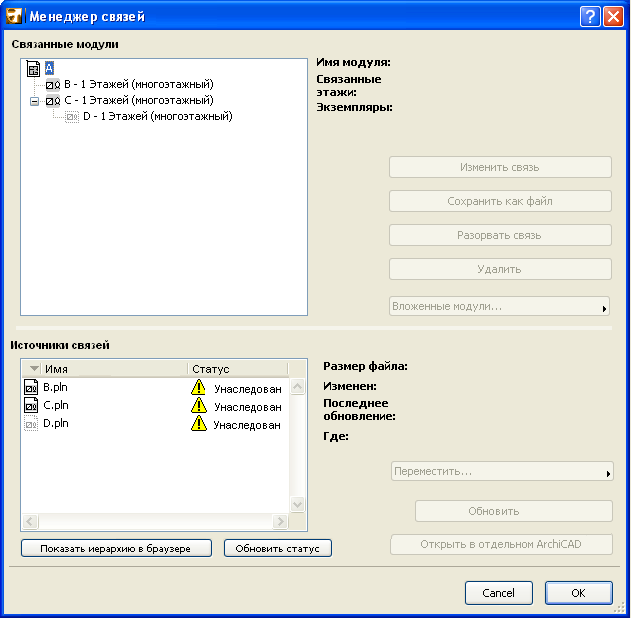
Task: Click the file icon of C.pln
Action: 31,405
